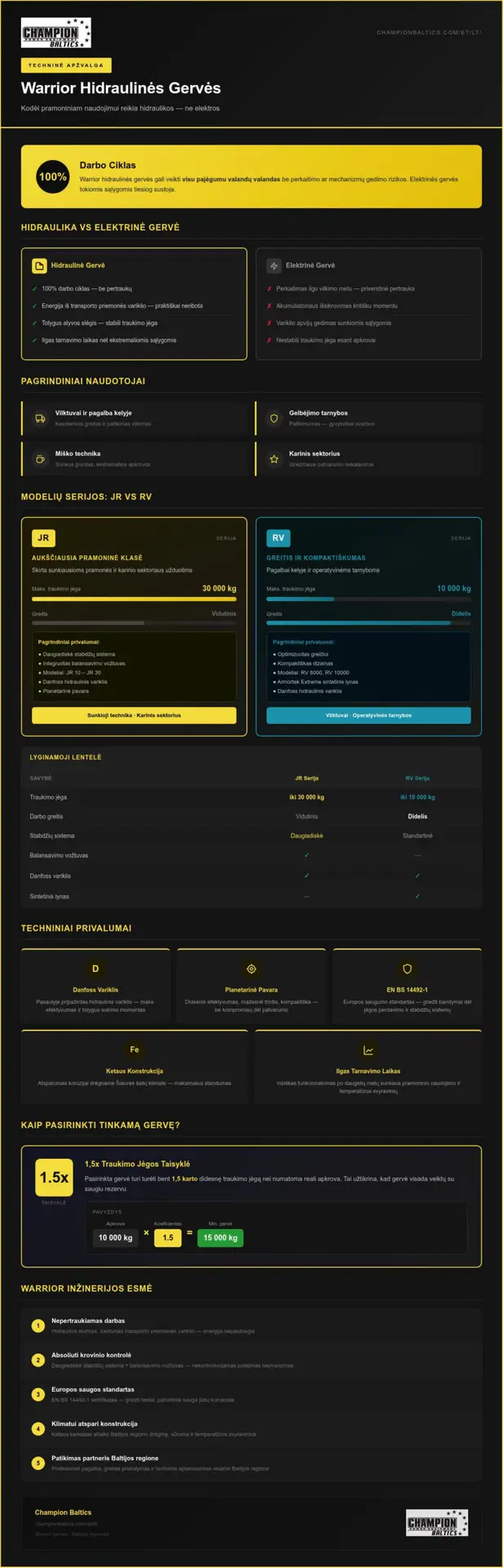This screenshot has width=503, height=1568.
Task: Click the 'Armortek Extreme sintetinis lynas' bullet
Action: pyautogui.click(x=315, y=681)
